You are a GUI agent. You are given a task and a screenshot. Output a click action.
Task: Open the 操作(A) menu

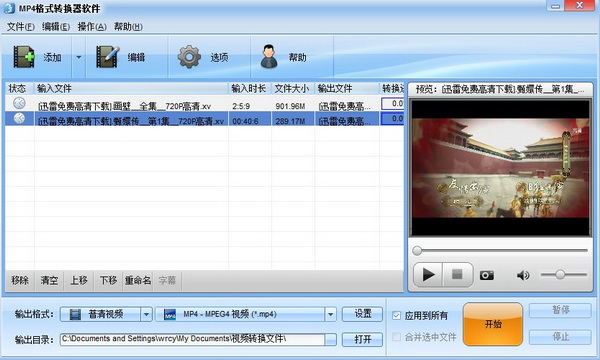click(92, 27)
